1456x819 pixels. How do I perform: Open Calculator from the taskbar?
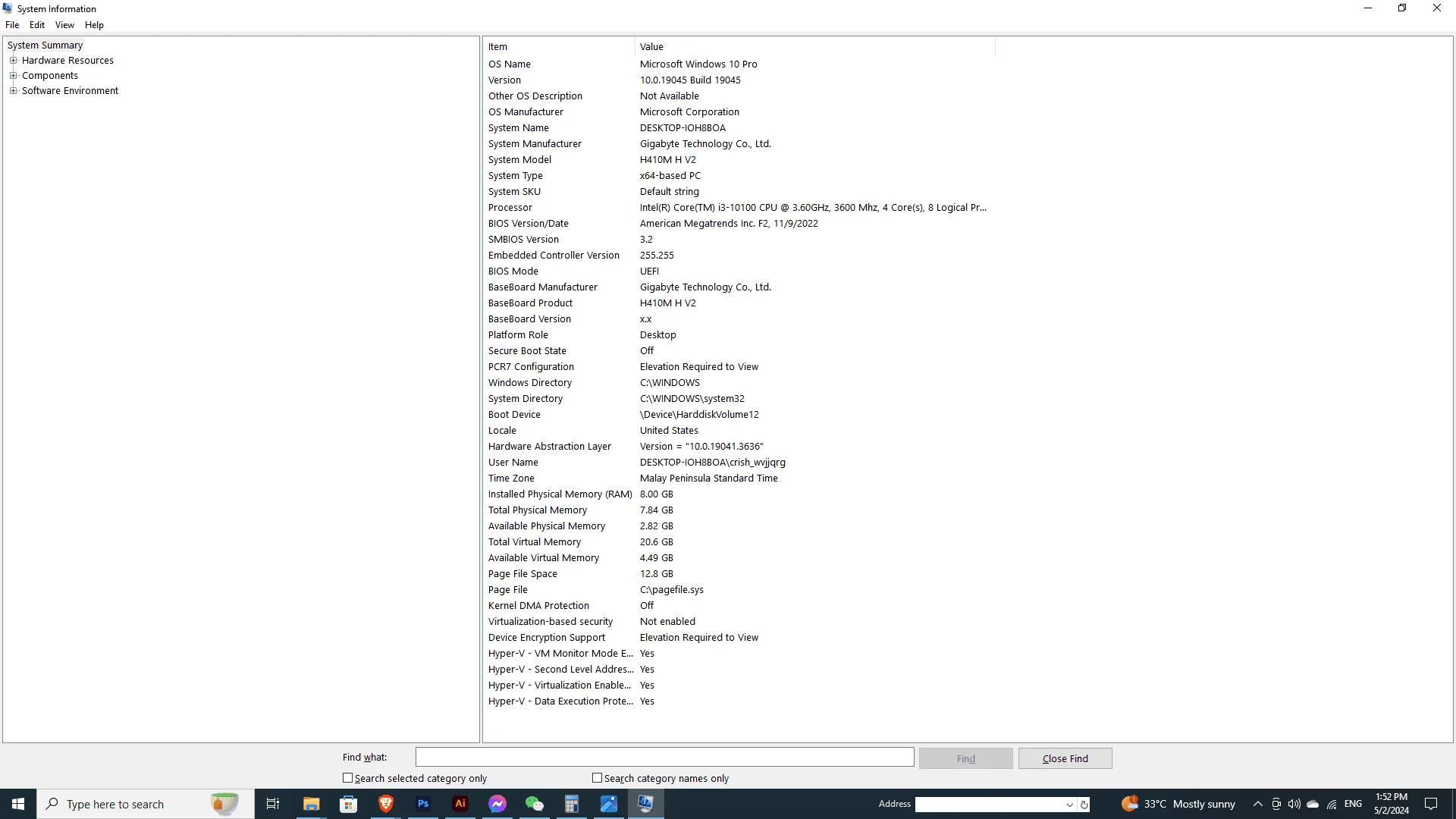click(571, 804)
